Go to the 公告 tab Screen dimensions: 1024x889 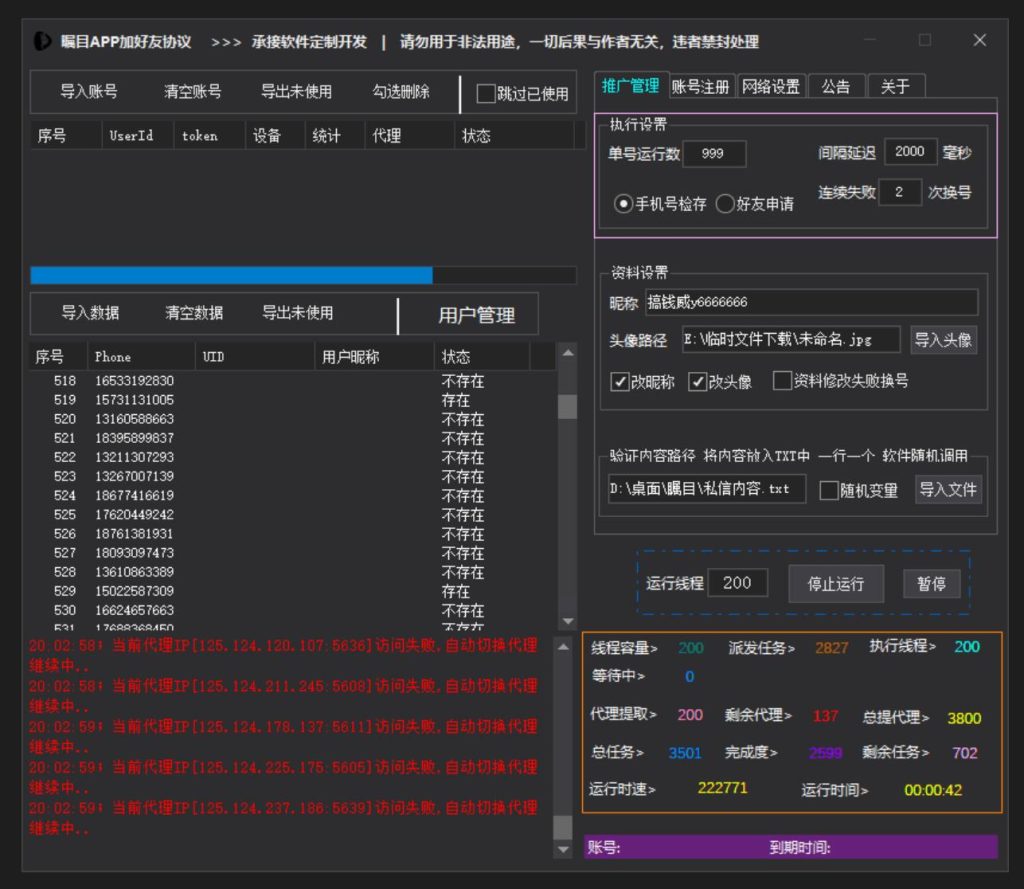tap(836, 87)
